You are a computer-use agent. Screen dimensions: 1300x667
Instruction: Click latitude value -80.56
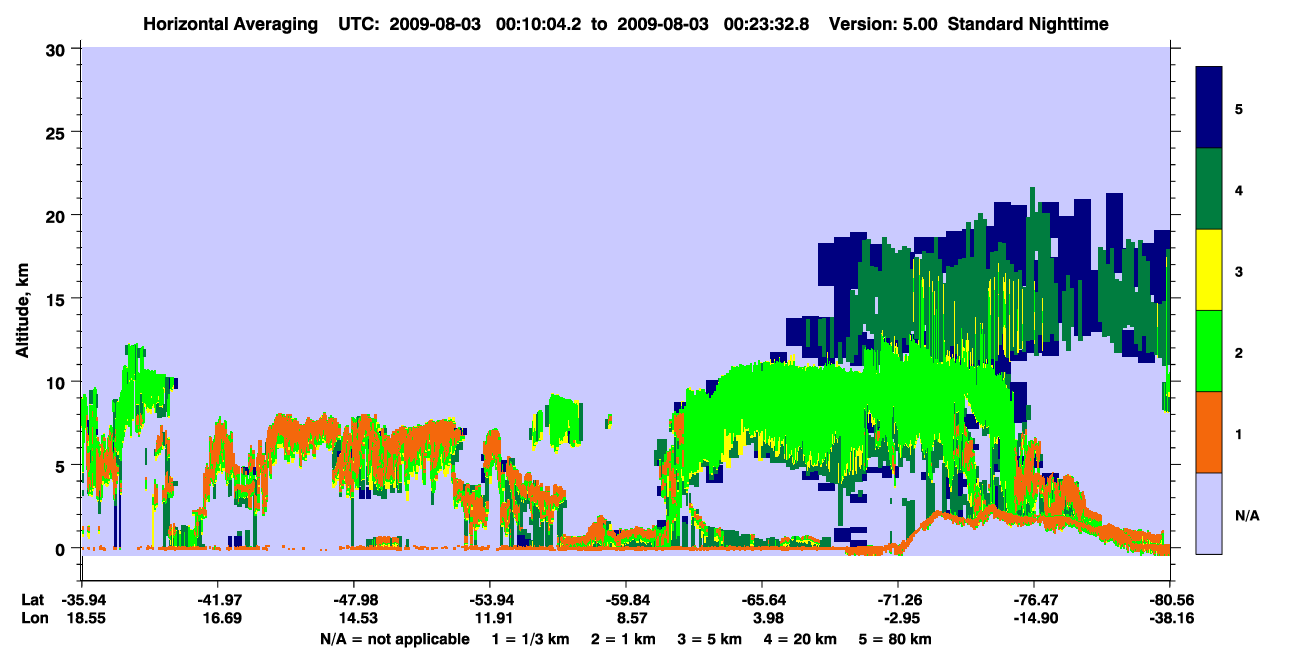[1169, 600]
